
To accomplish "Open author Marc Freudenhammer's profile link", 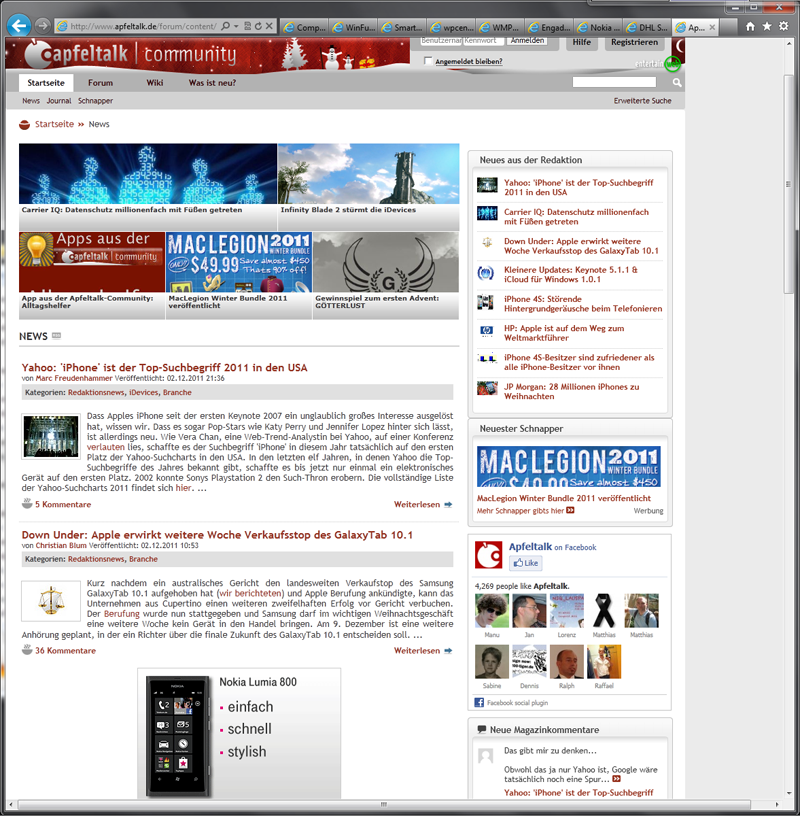I will [x=74, y=378].
